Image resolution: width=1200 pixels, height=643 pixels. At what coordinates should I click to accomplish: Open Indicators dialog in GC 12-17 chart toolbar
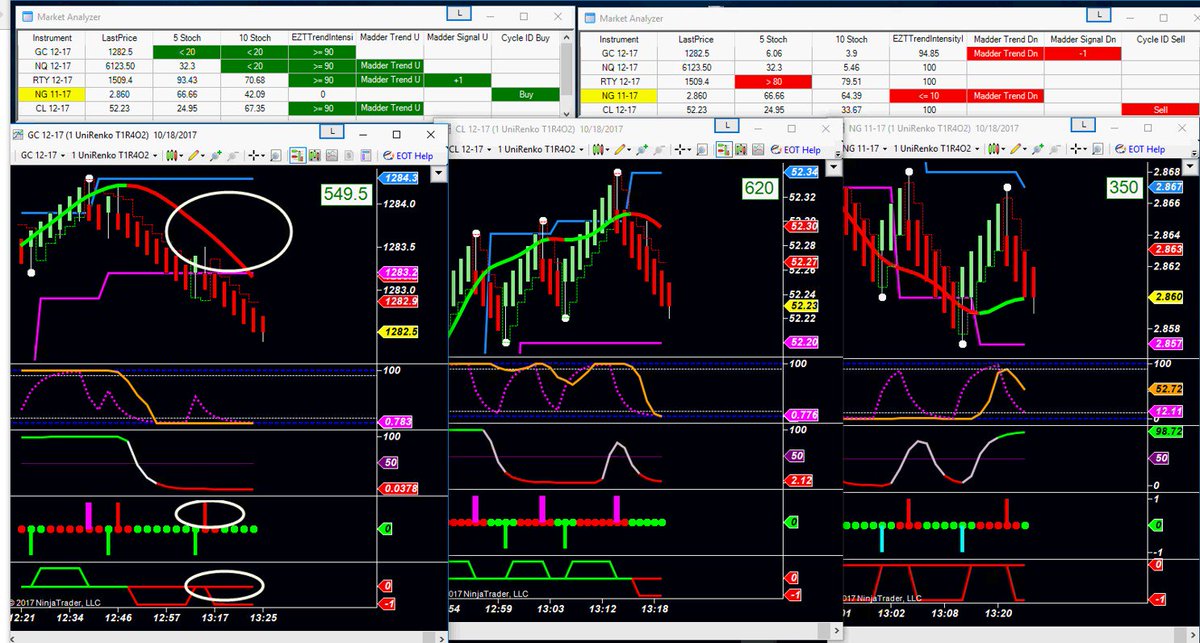[x=315, y=156]
